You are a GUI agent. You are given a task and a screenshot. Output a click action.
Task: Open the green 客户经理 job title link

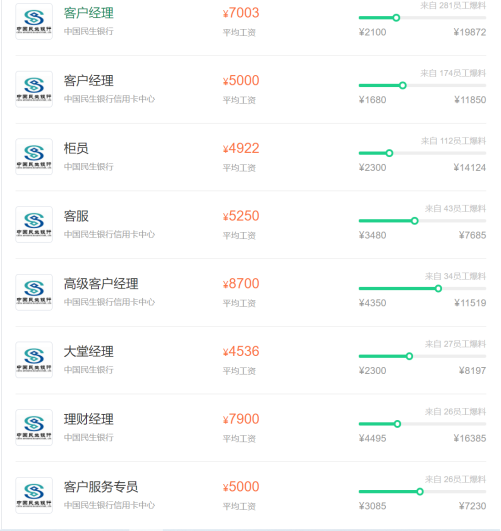88,13
